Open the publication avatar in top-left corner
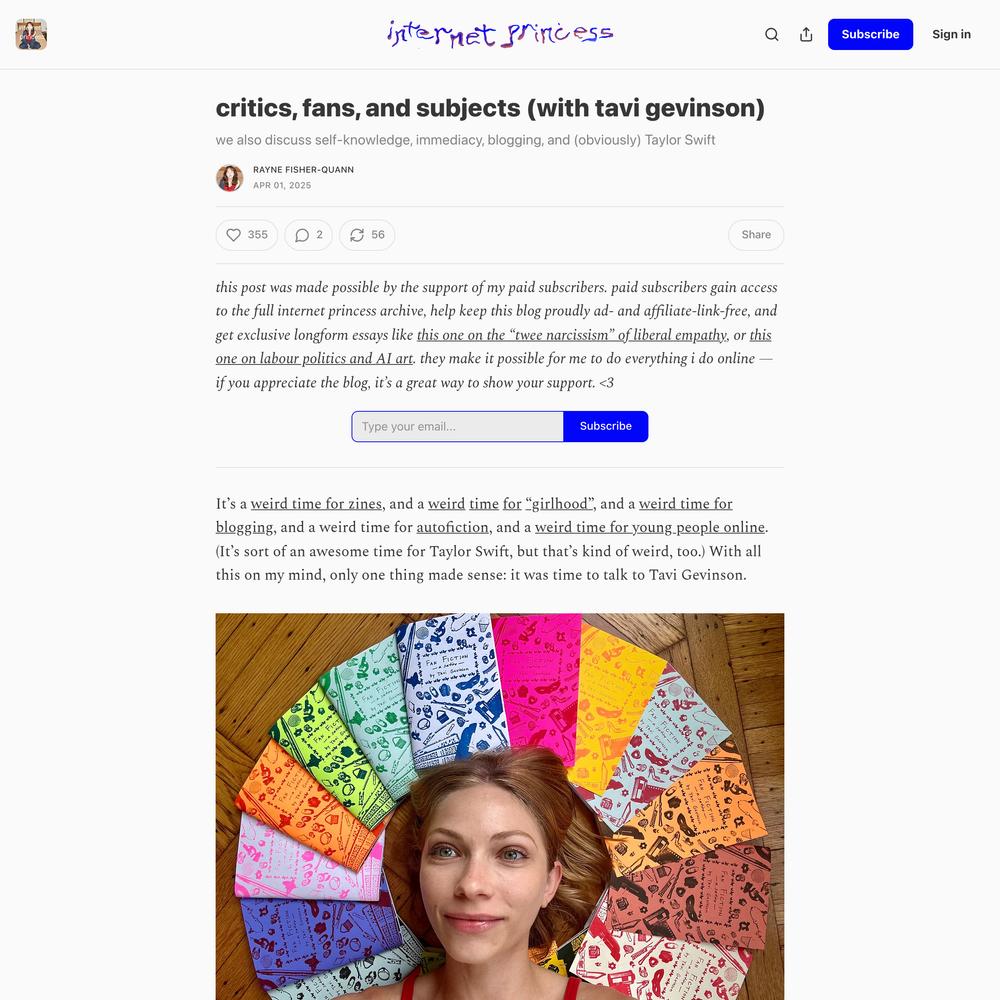This screenshot has height=1000, width=1000. (31, 34)
